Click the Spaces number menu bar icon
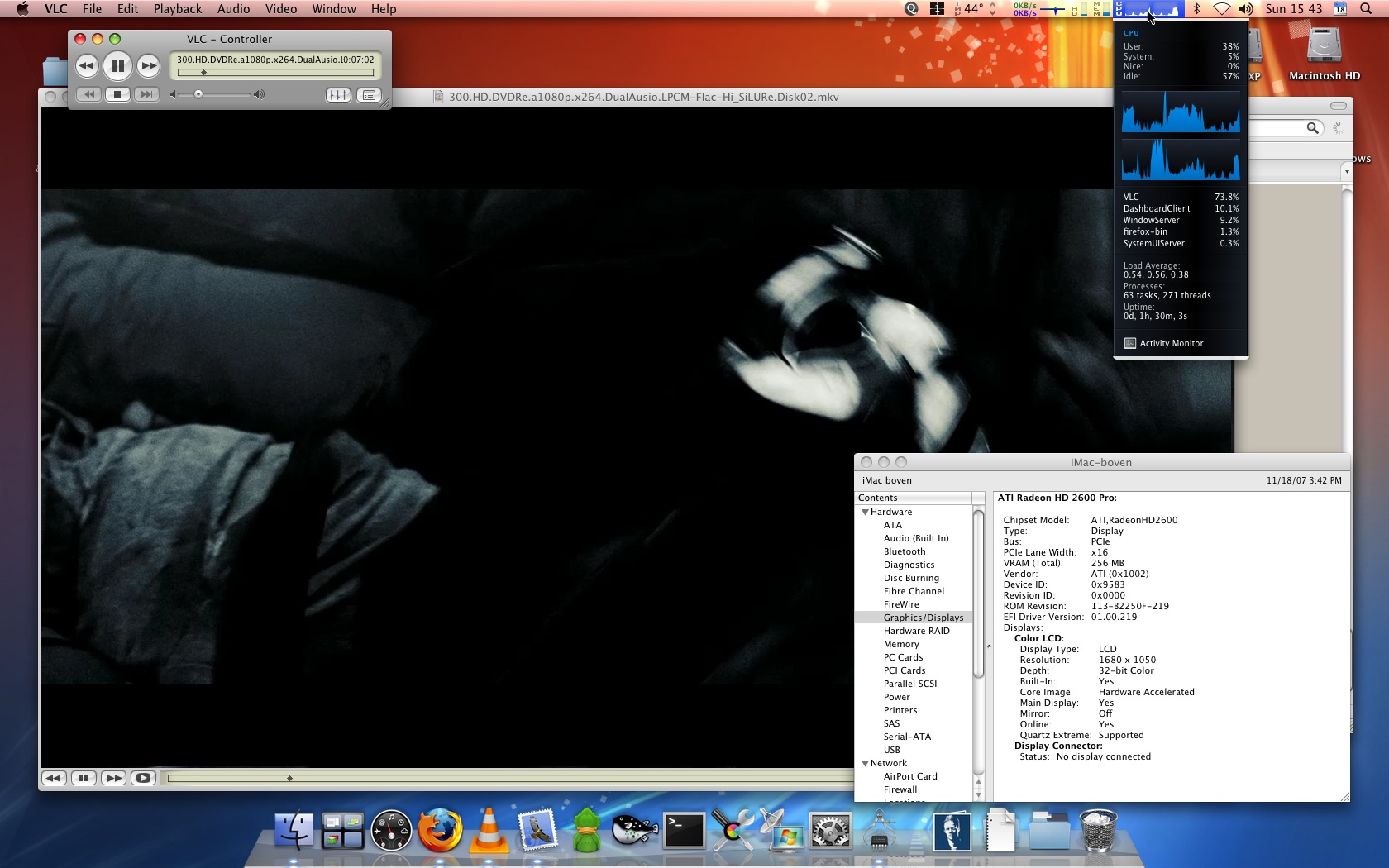This screenshot has width=1389, height=868. tap(937, 9)
